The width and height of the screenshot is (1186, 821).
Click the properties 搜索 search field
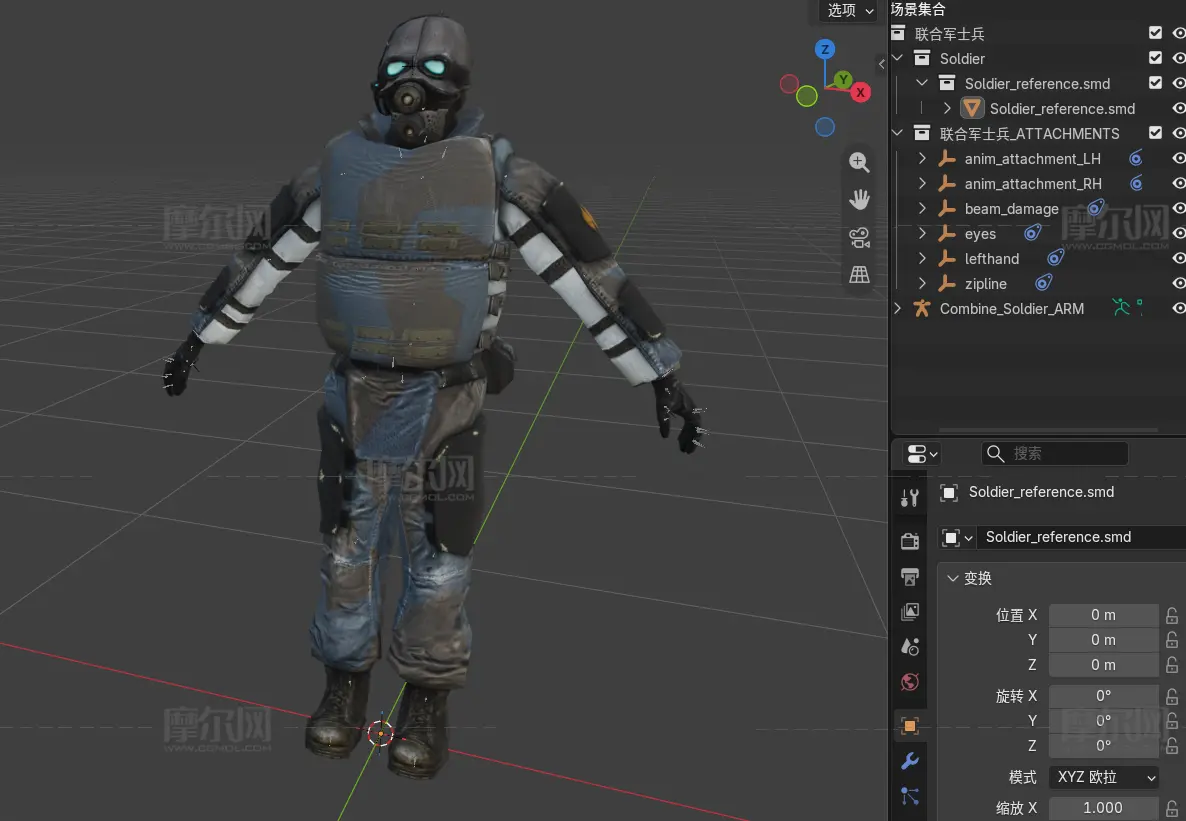coord(1054,453)
